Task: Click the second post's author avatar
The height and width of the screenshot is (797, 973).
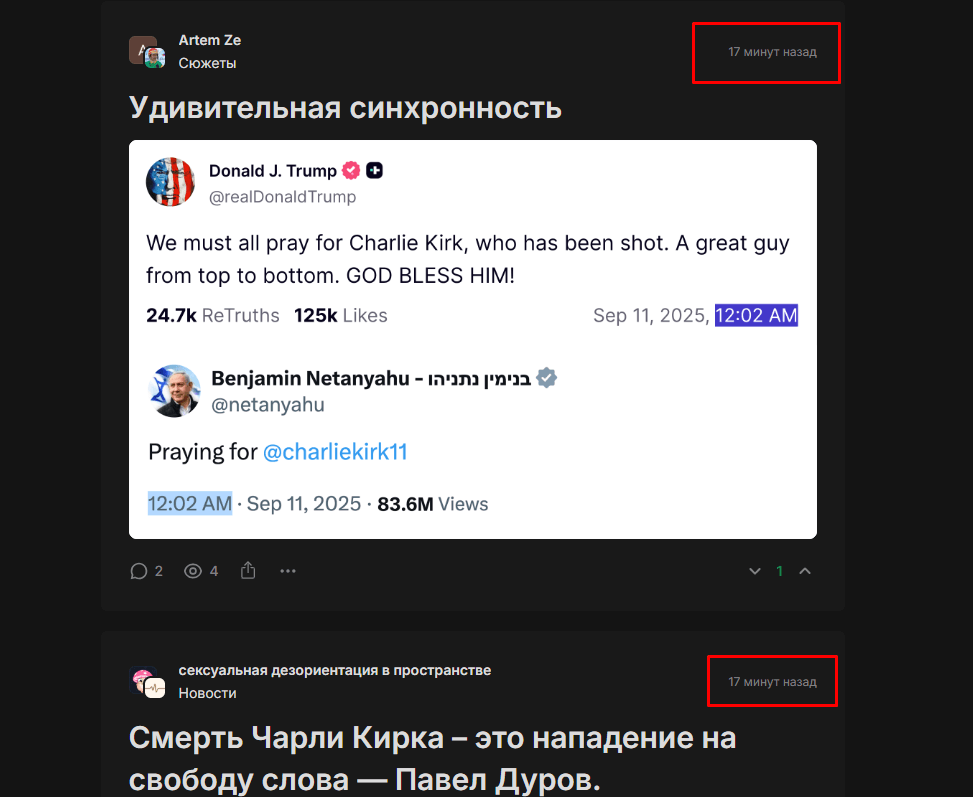Action: 146,682
